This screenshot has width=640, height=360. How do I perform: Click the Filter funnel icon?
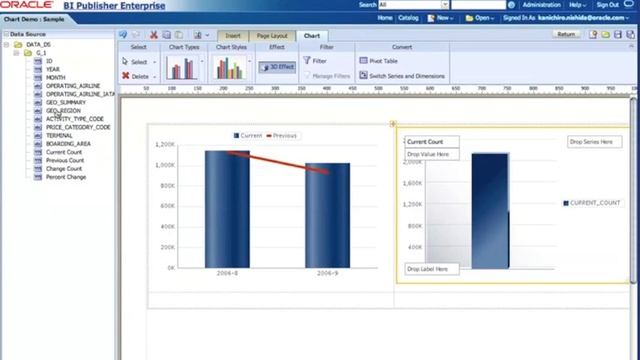(307, 60)
